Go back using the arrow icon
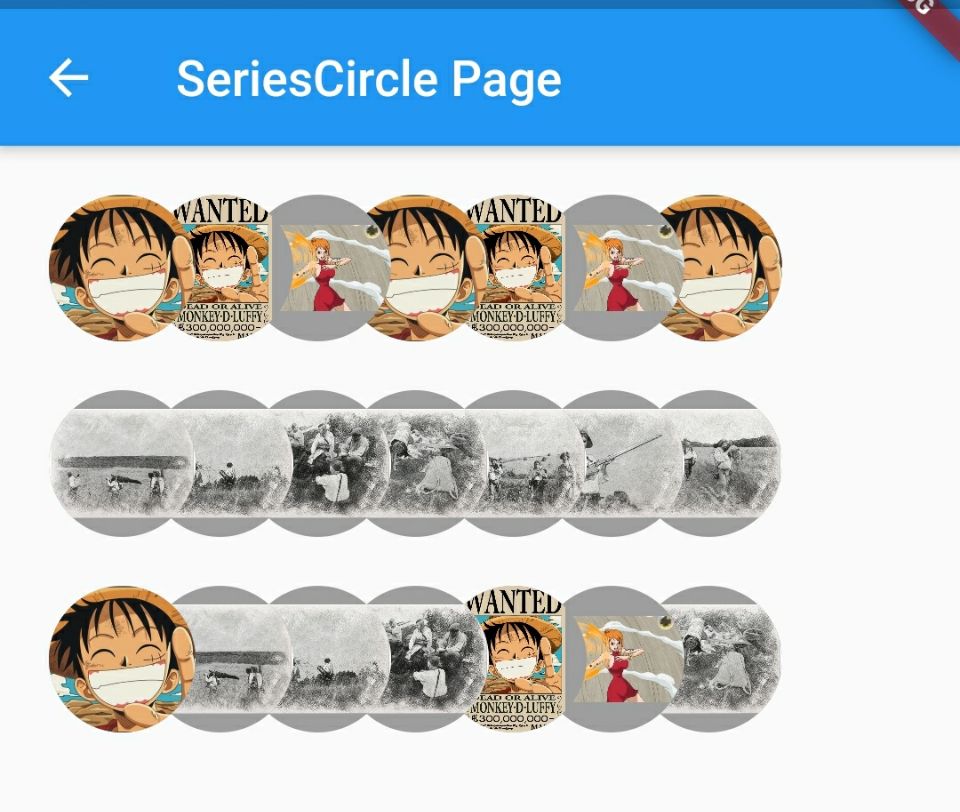 tap(69, 78)
